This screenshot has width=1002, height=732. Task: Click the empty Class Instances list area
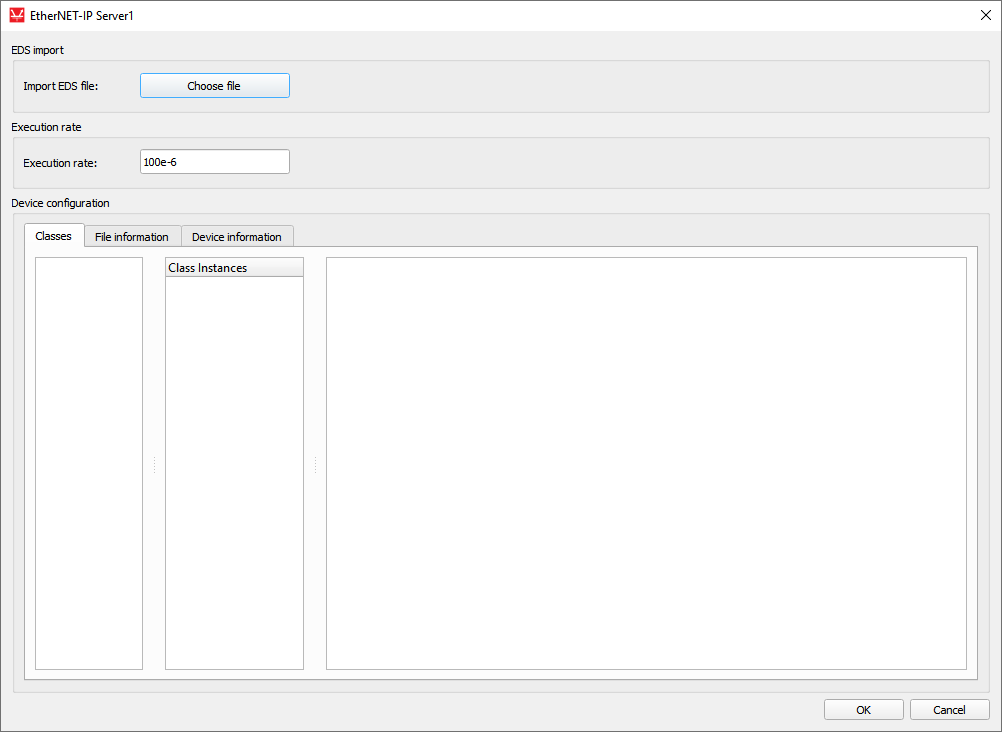point(234,472)
